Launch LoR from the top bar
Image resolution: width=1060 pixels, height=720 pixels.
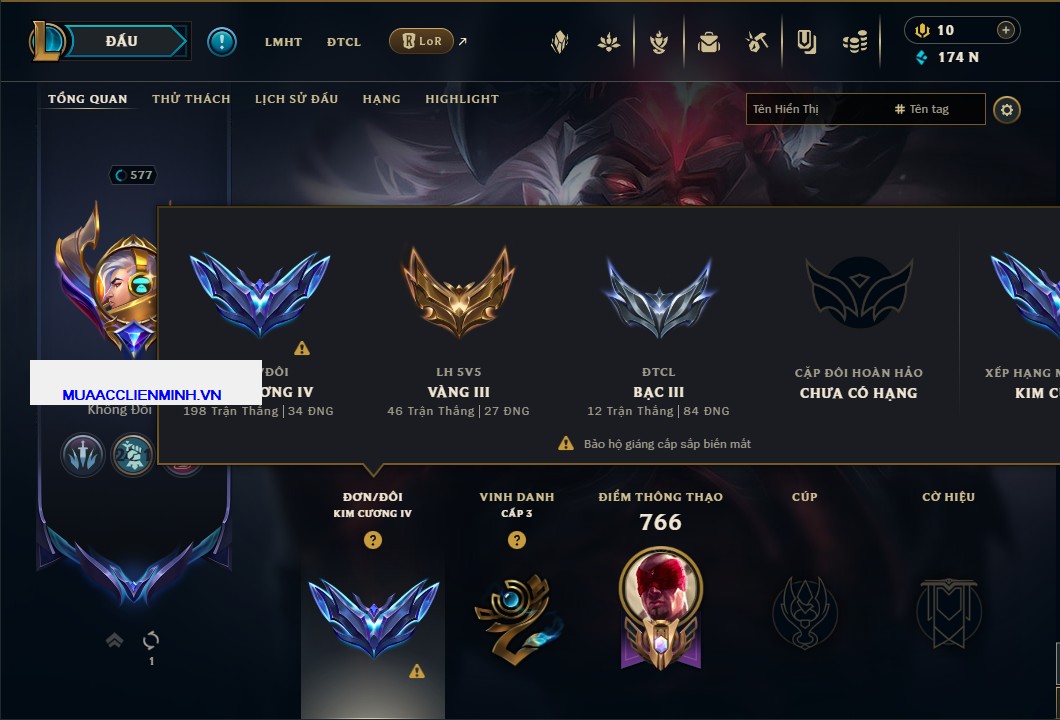pos(422,41)
